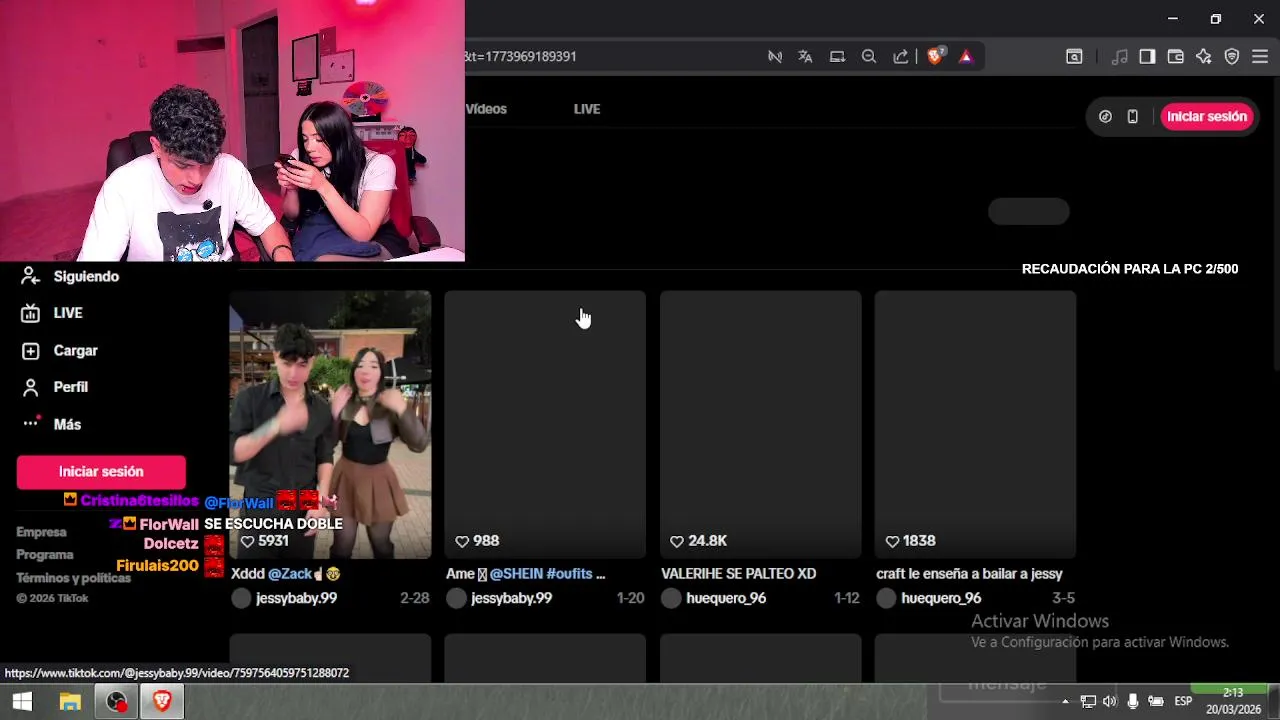
Task: Click the 'Ame @SHEIN #oufits' video title
Action: tap(526, 574)
